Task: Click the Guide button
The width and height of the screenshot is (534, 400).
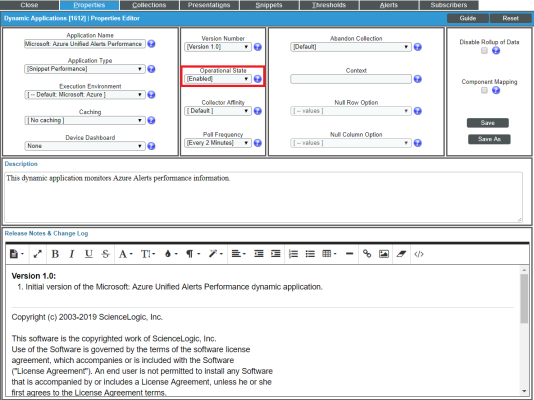Action: tap(468, 18)
